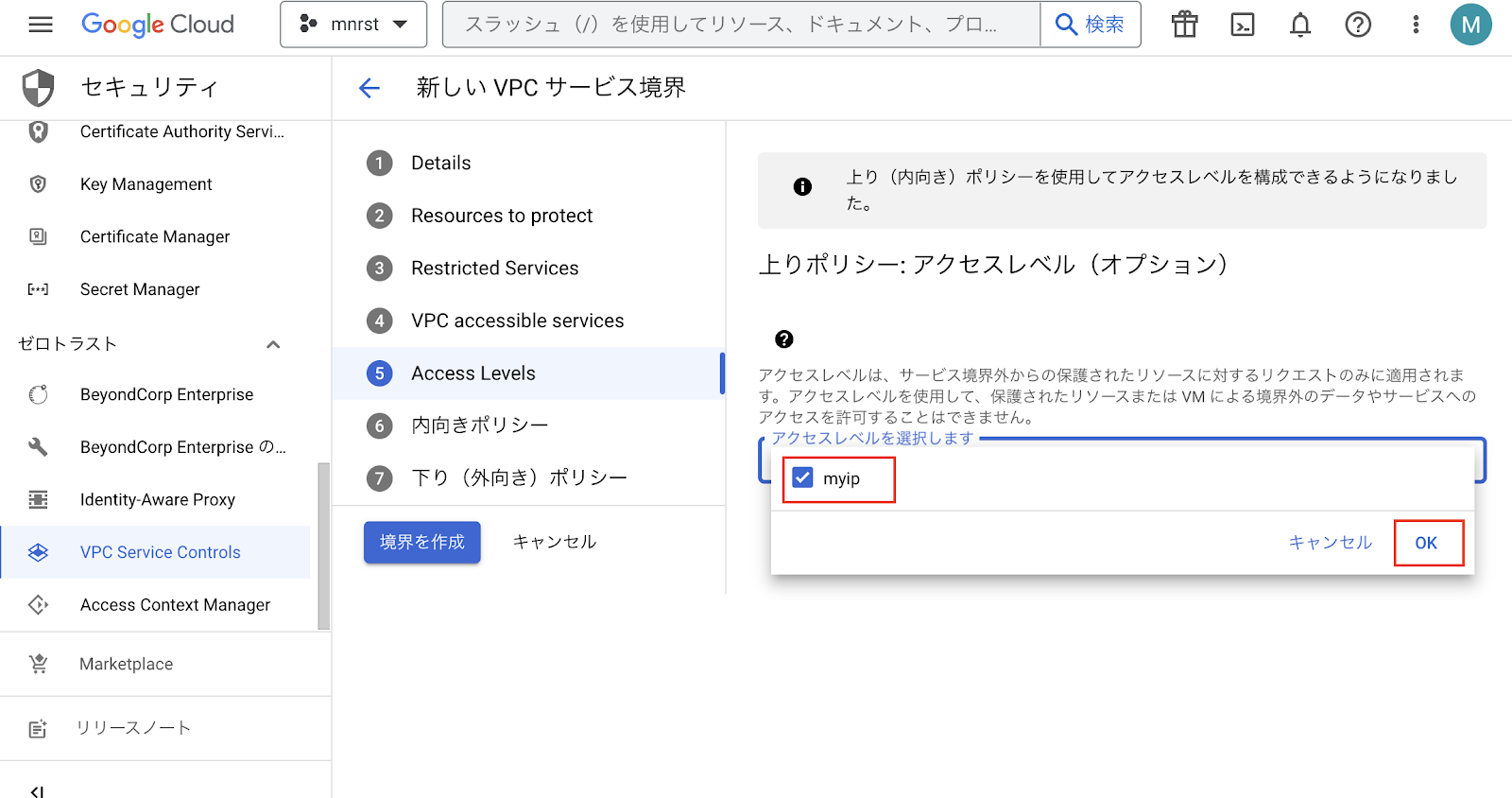Click the BeyondCorp wrench icon
The height and width of the screenshot is (798, 1512).
pyautogui.click(x=38, y=447)
